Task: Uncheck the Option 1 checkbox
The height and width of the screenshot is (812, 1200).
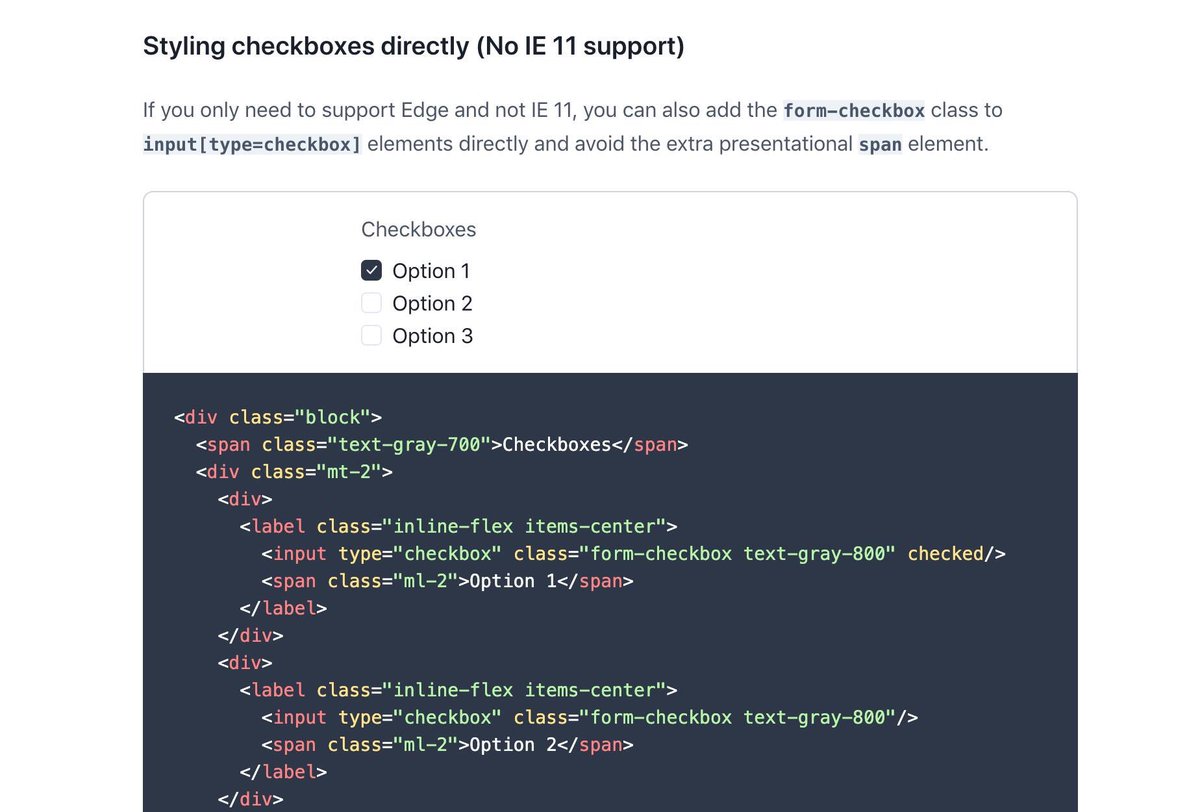Action: [371, 269]
